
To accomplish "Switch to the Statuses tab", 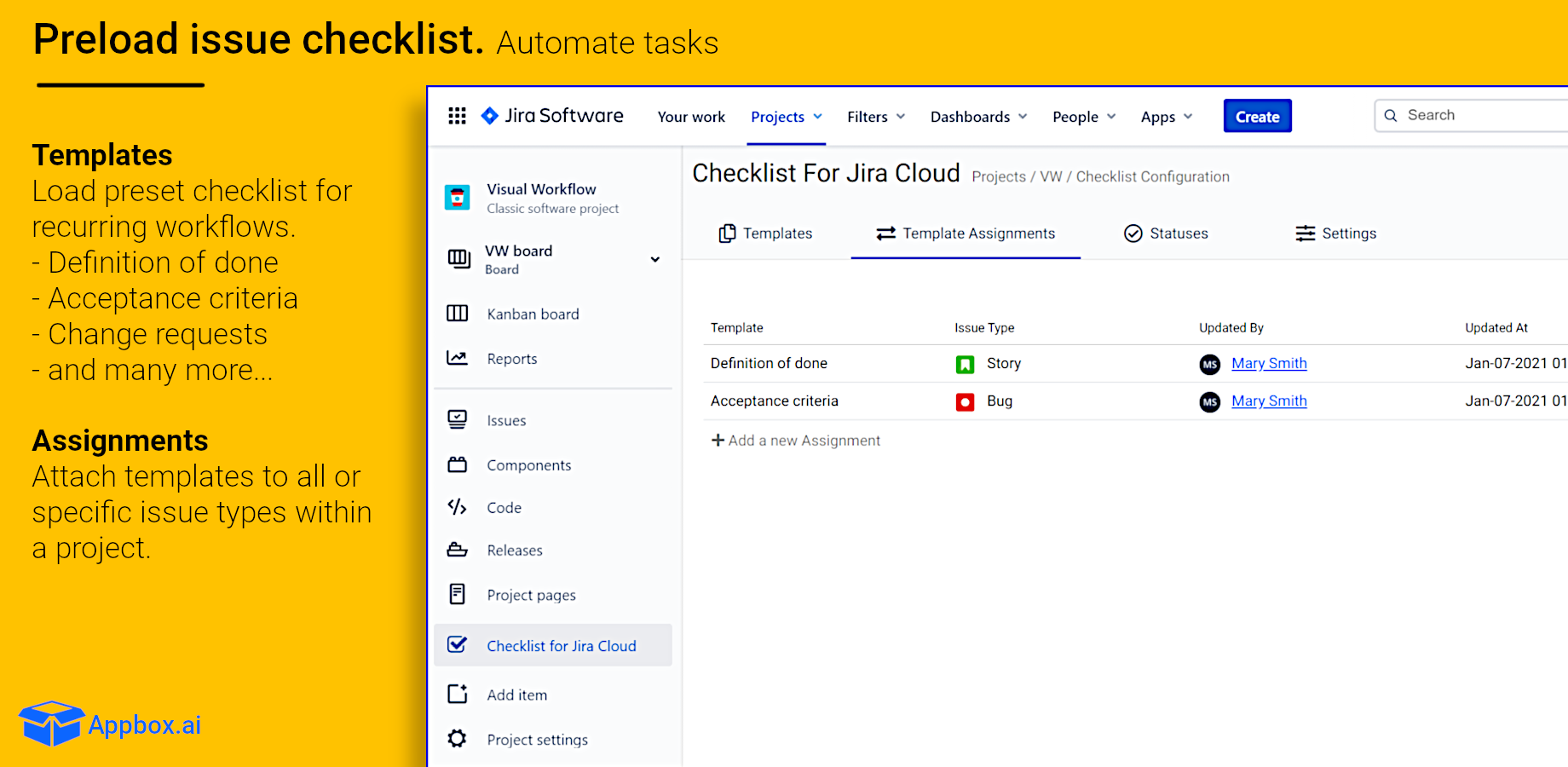I will click(x=1166, y=234).
